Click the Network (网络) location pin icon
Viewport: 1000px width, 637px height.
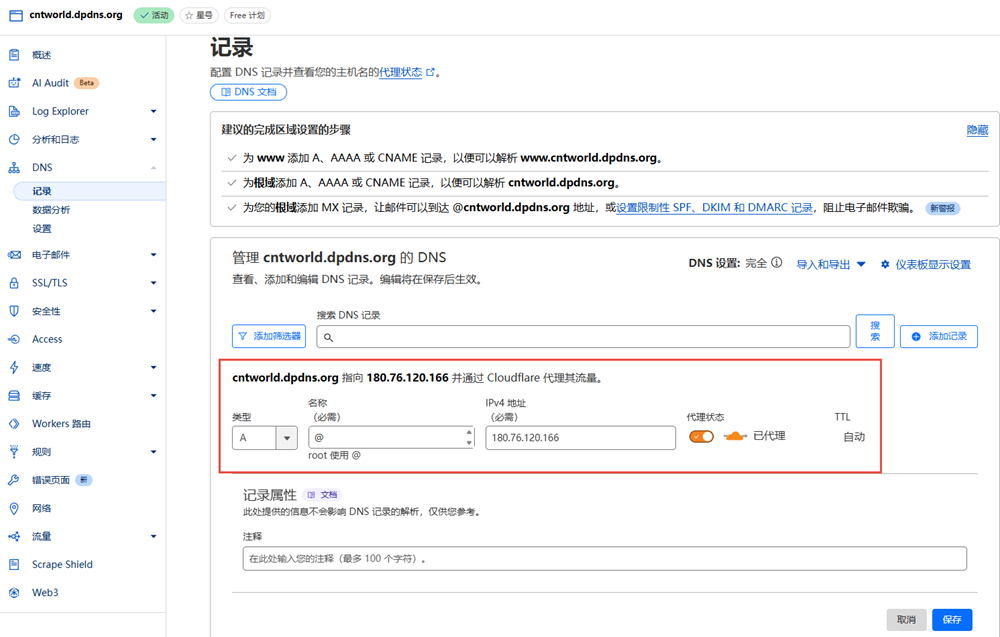(x=14, y=508)
